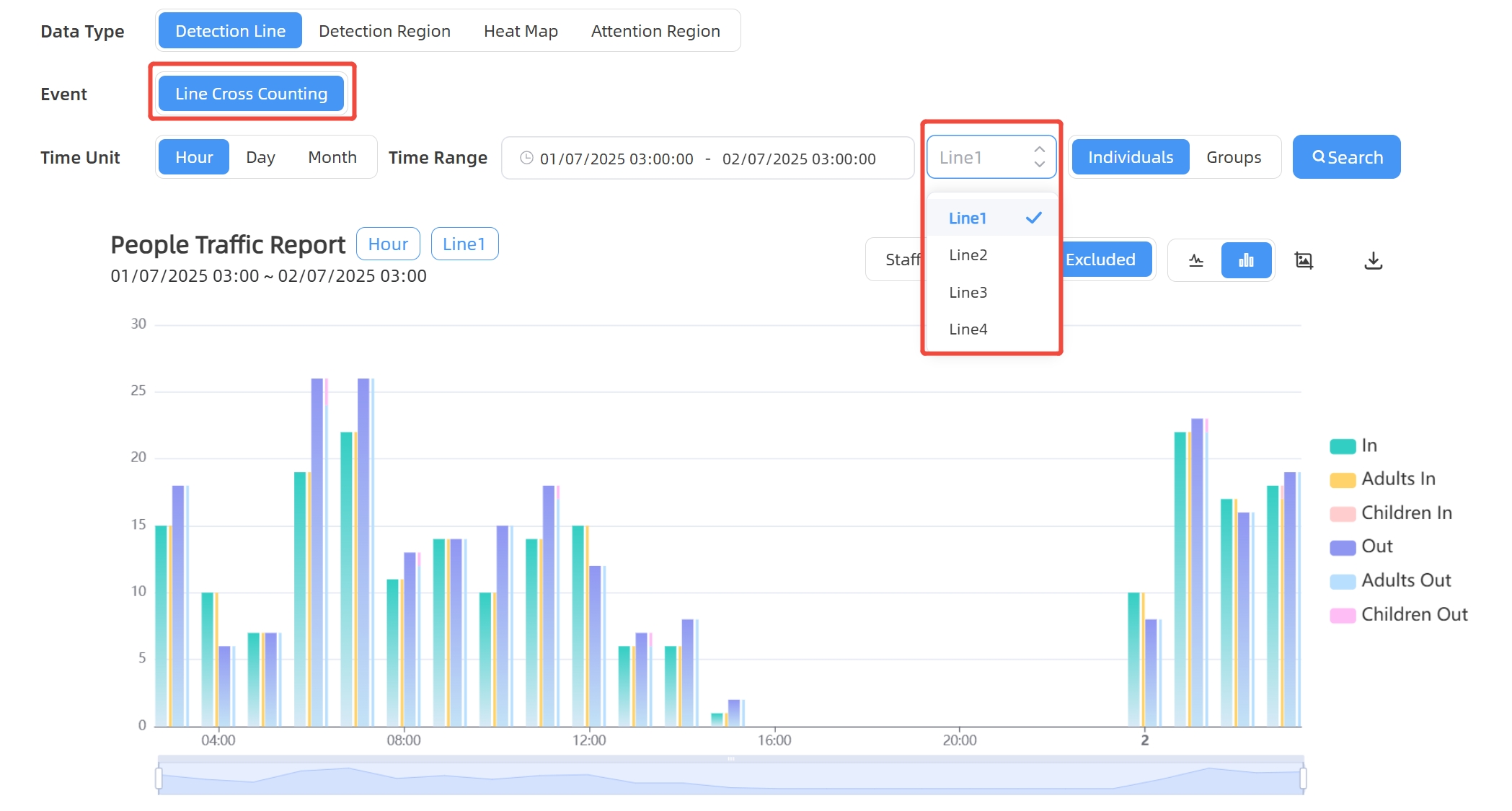Toggle the teal In legend swatch
Image resolution: width=1512 pixels, height=811 pixels.
click(1343, 446)
